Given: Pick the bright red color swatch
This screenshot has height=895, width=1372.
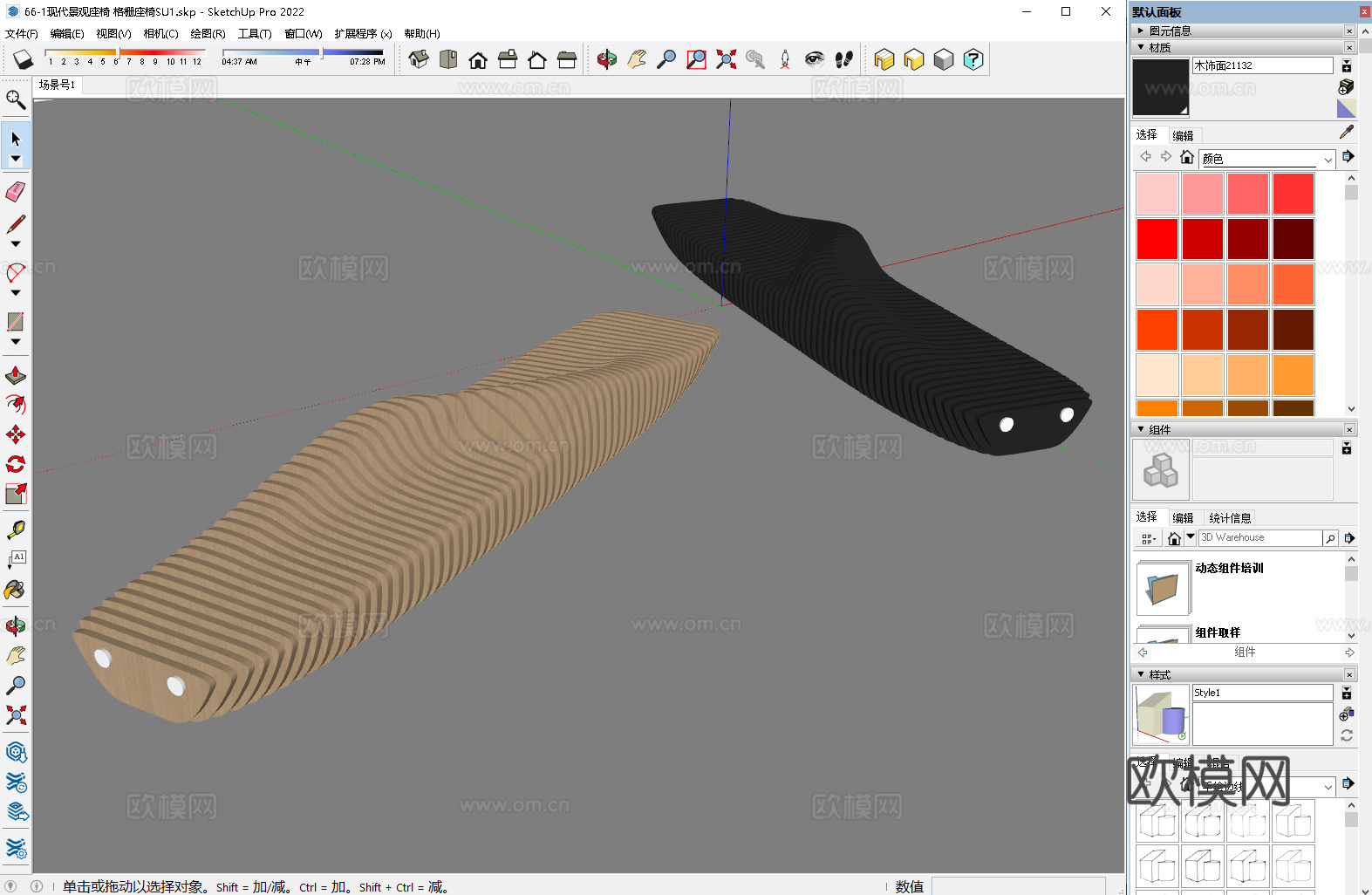Looking at the screenshot, I should pos(1157,239).
